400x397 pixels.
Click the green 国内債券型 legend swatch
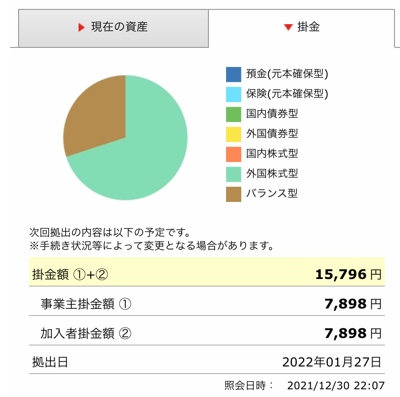tap(233, 114)
